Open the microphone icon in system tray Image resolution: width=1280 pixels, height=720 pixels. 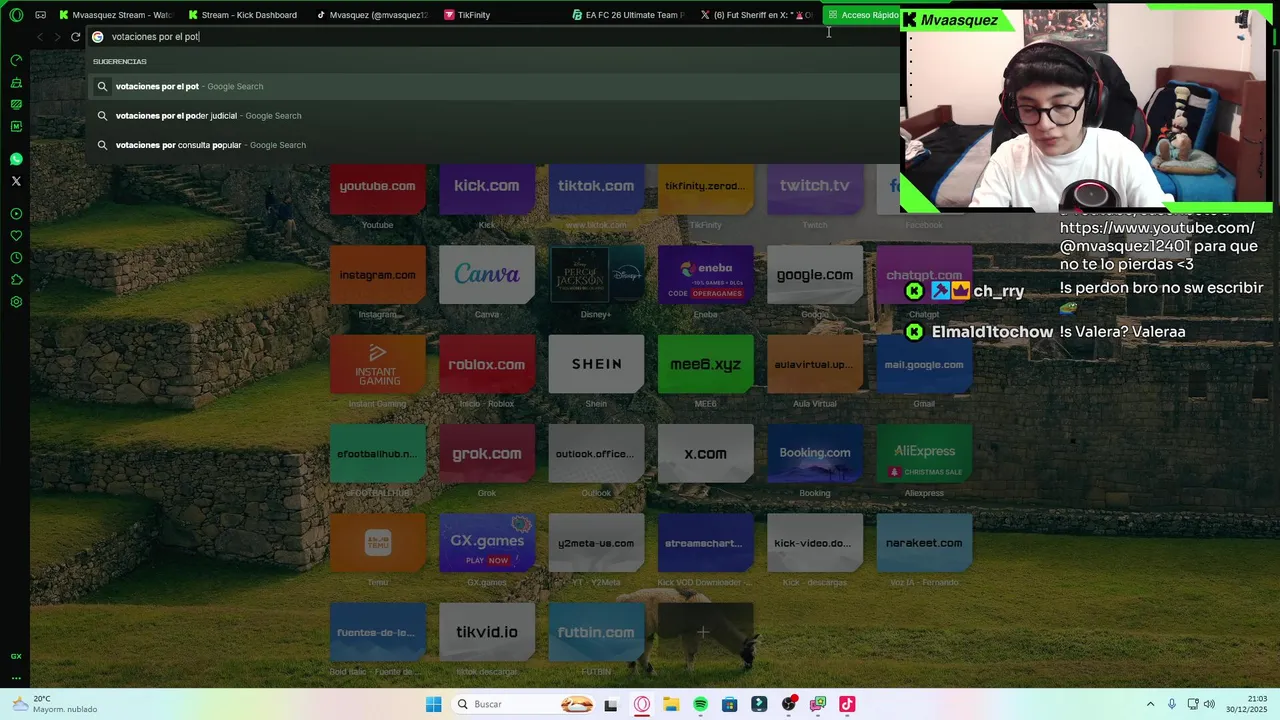click(1172, 704)
